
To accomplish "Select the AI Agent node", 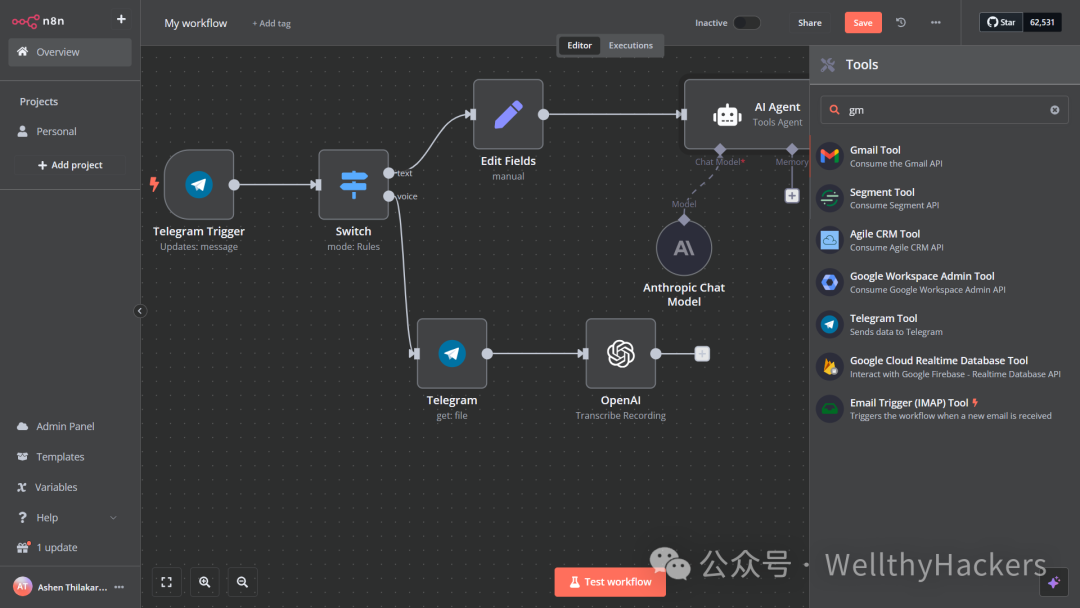I will tap(747, 114).
